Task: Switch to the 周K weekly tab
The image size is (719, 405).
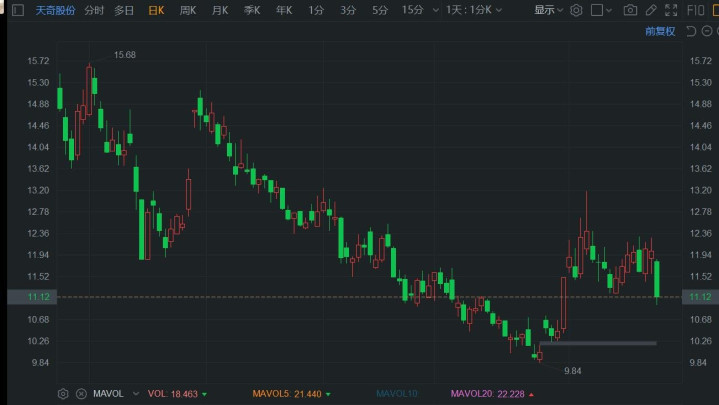Action: [188, 10]
